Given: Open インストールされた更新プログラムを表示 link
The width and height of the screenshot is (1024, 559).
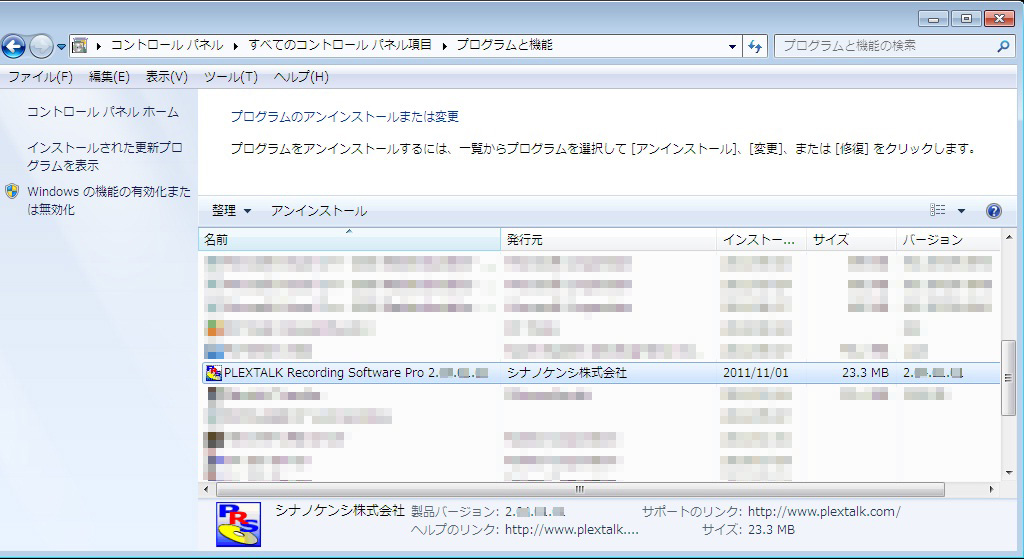Looking at the screenshot, I should (x=104, y=157).
